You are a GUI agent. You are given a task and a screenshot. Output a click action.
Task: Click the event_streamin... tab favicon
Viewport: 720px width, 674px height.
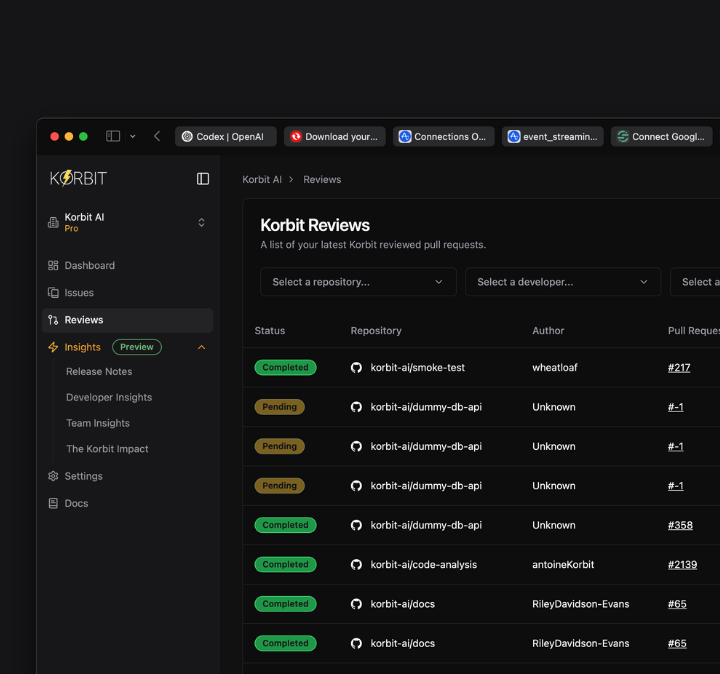point(514,136)
